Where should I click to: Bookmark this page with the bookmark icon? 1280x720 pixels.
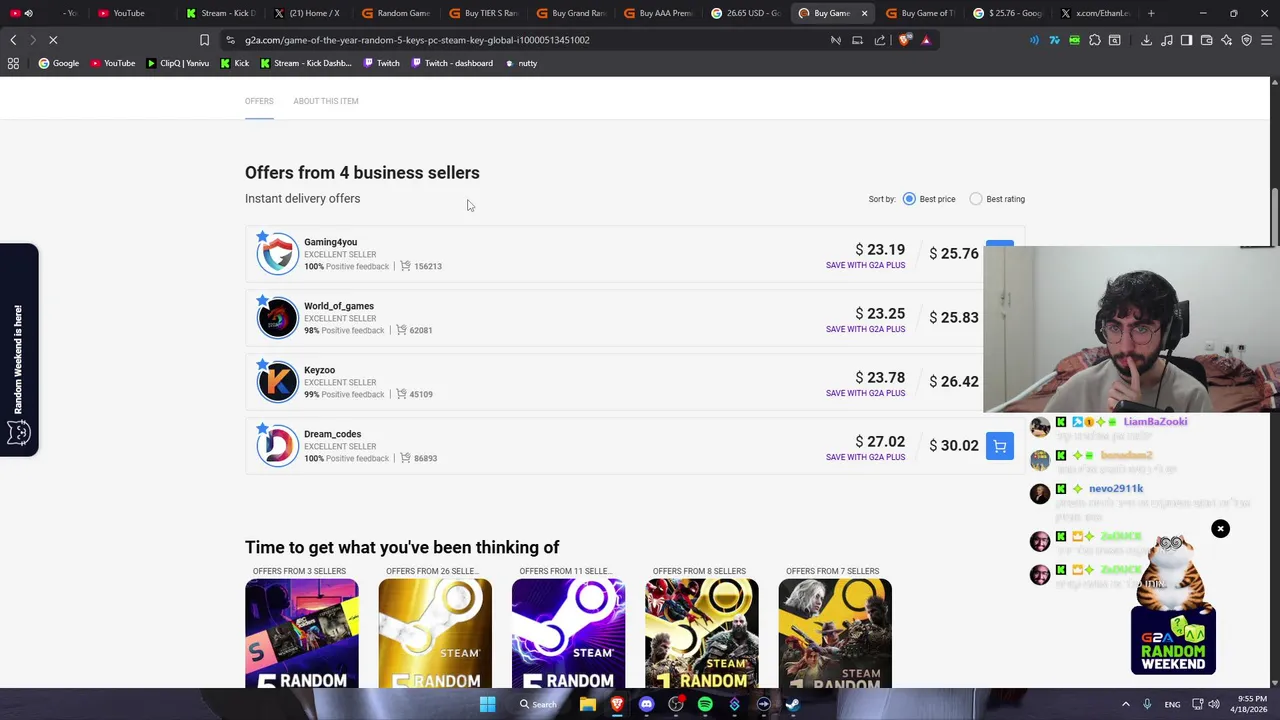[204, 40]
